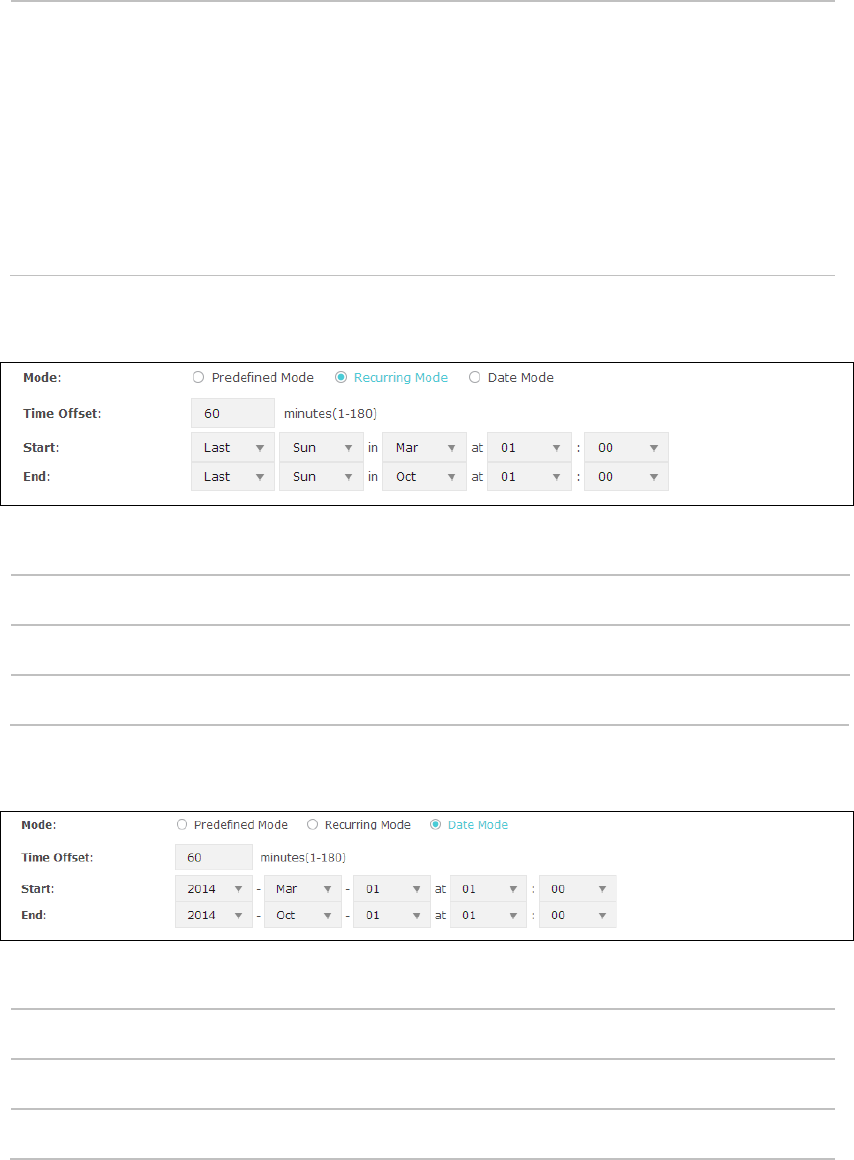Open Start minute '00' dropdown in date panel

click(577, 888)
